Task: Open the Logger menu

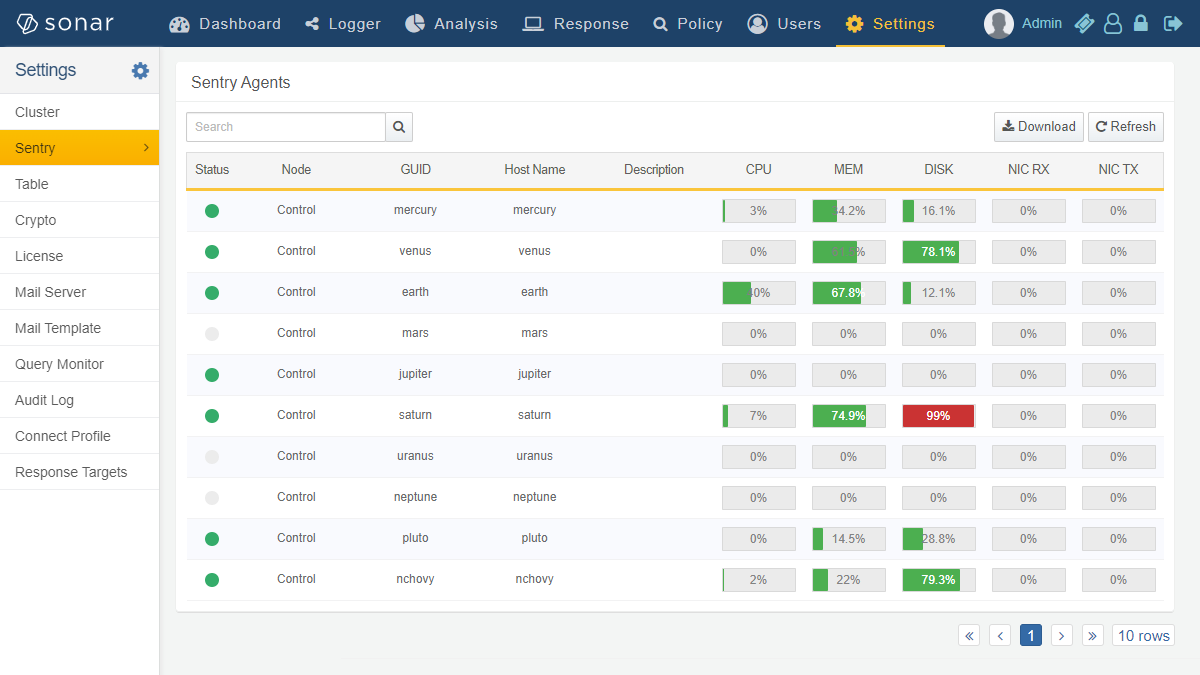Action: click(x=343, y=24)
